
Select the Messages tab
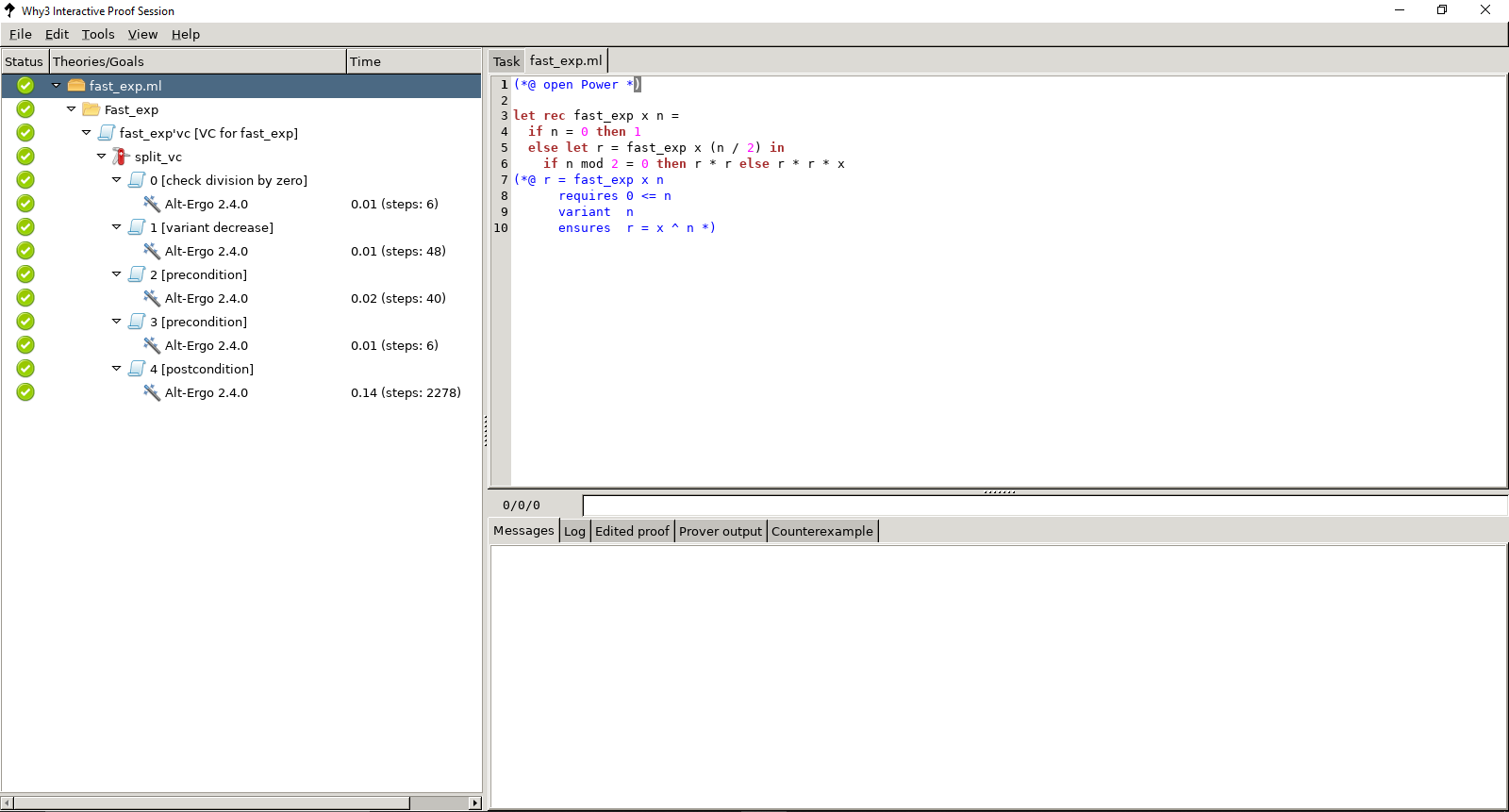[x=523, y=530]
